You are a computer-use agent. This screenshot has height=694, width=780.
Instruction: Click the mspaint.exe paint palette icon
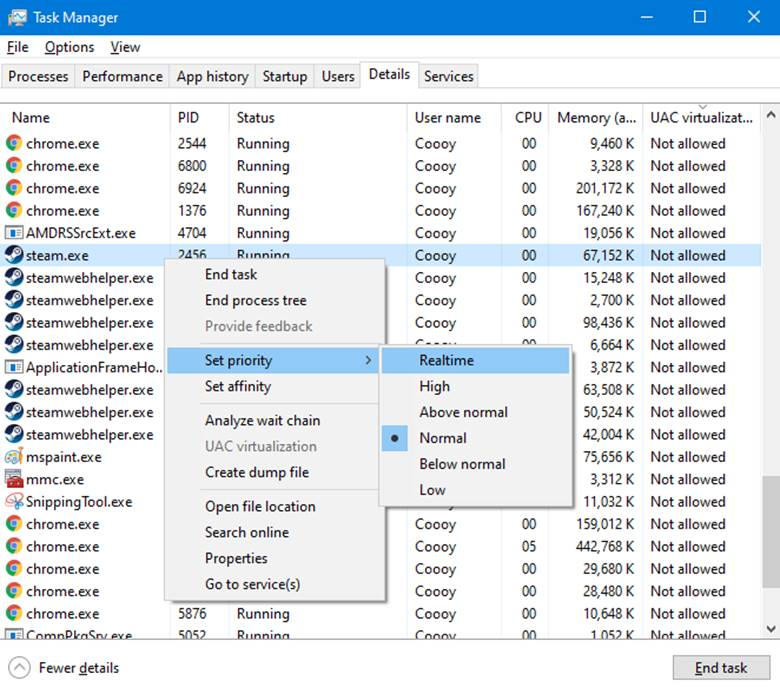14,457
